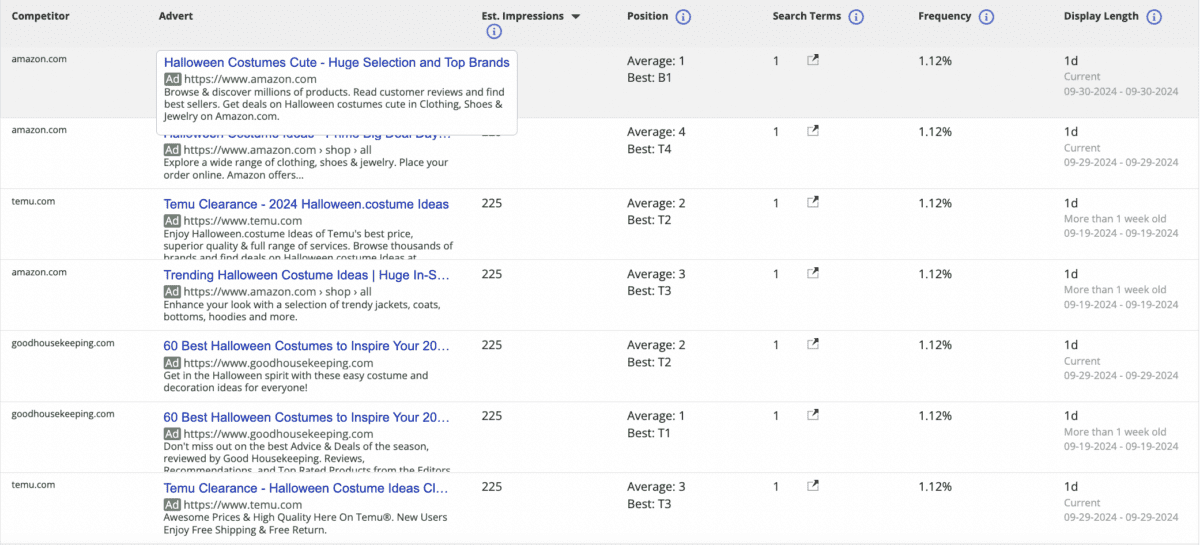Select amazon.com competitor in first row

pyautogui.click(x=39, y=59)
